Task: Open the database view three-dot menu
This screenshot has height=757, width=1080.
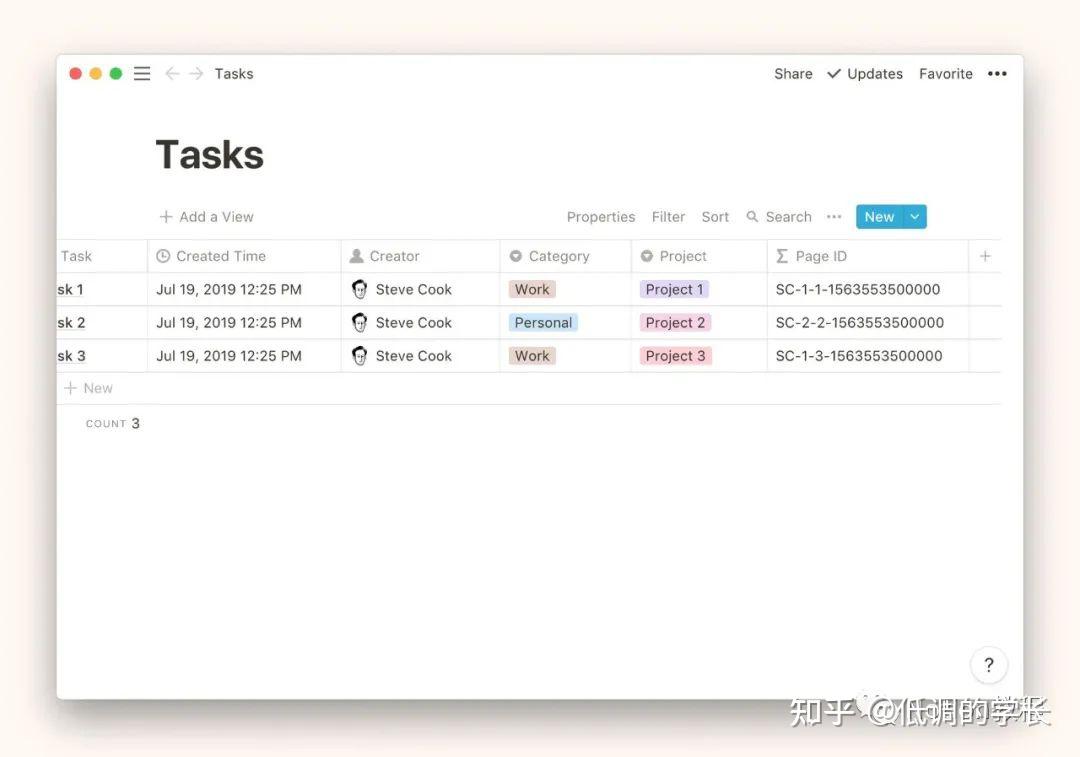Action: (834, 217)
